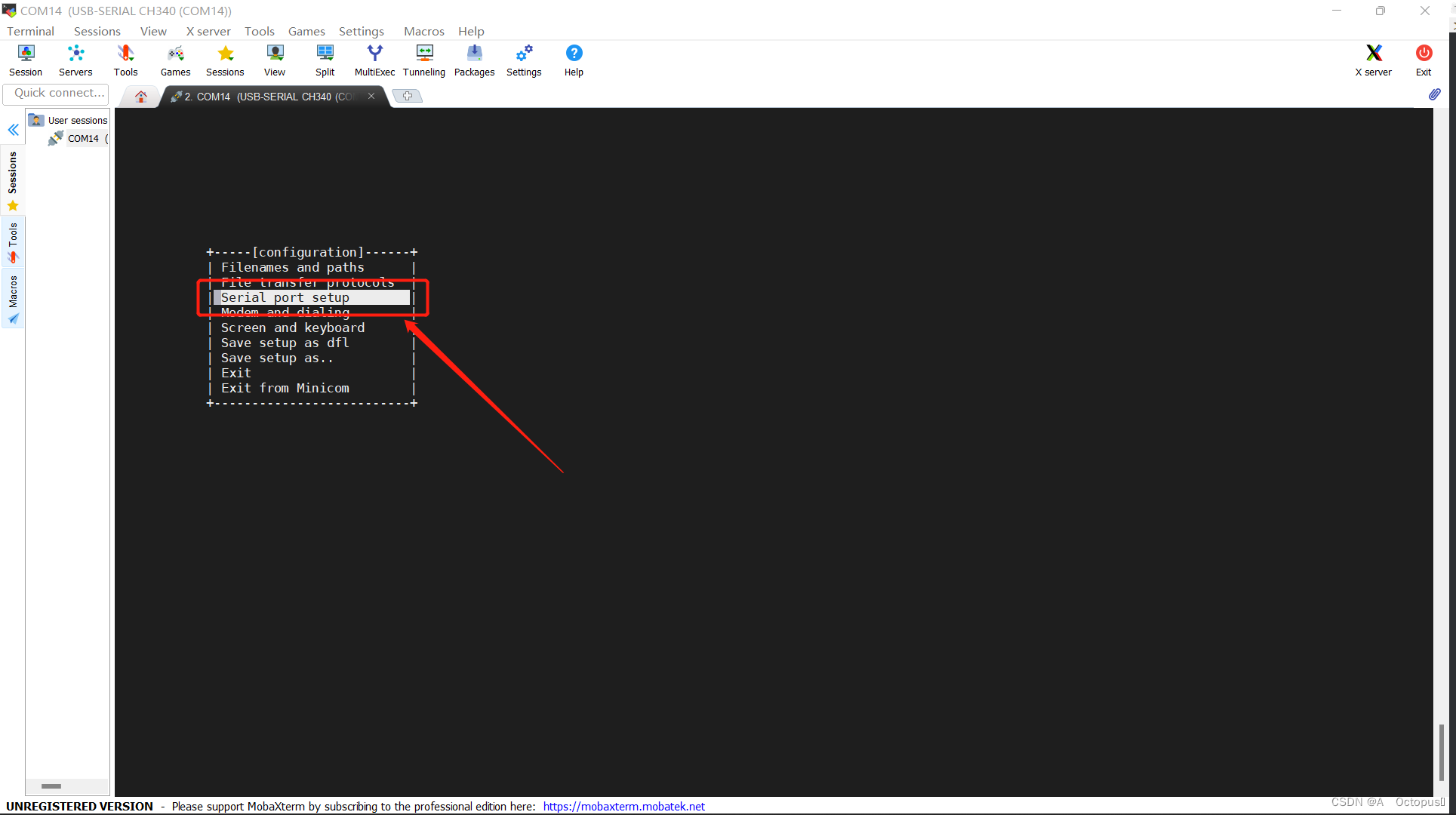Open the X server menu
Image resolution: width=1456 pixels, height=815 pixels.
point(208,31)
